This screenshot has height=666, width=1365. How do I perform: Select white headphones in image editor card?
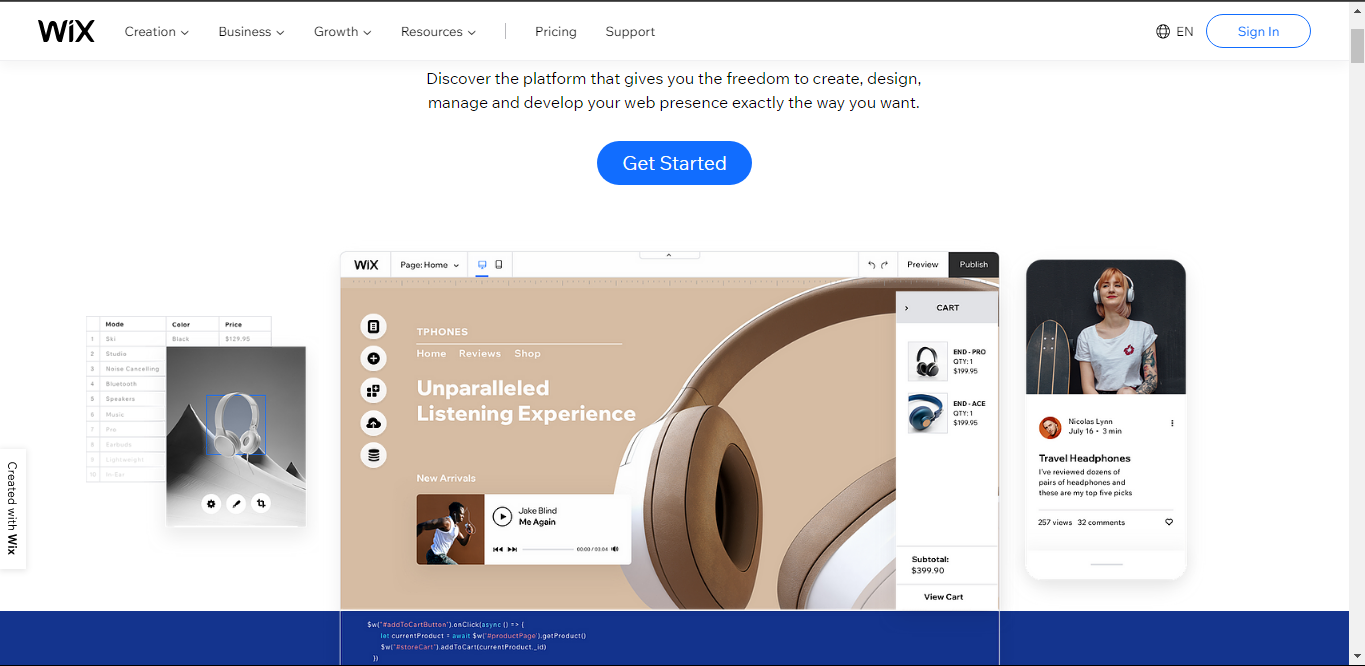click(x=236, y=425)
